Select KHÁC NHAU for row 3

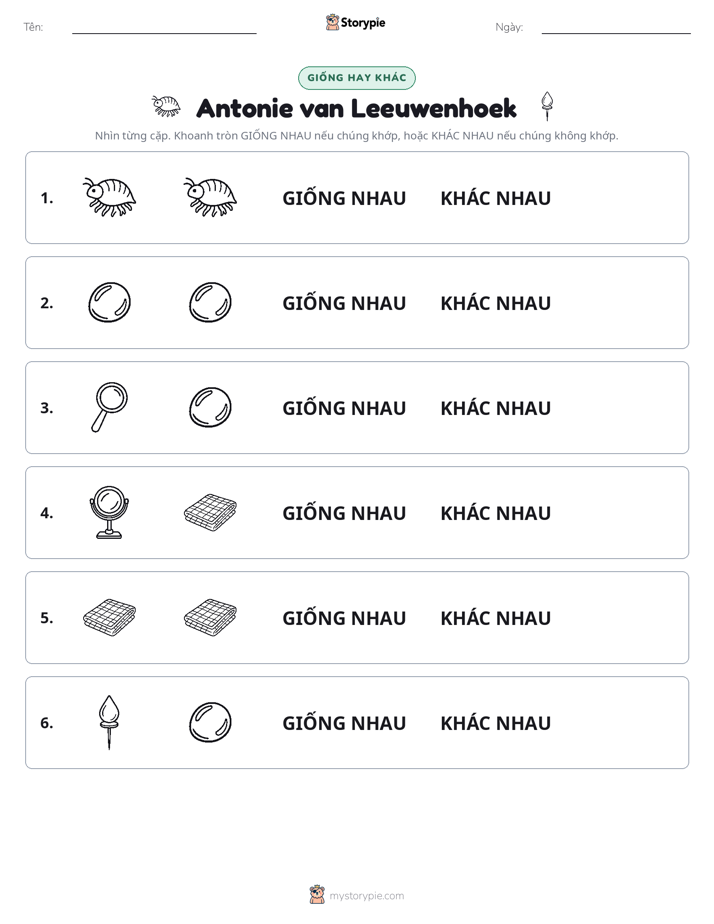(x=495, y=408)
